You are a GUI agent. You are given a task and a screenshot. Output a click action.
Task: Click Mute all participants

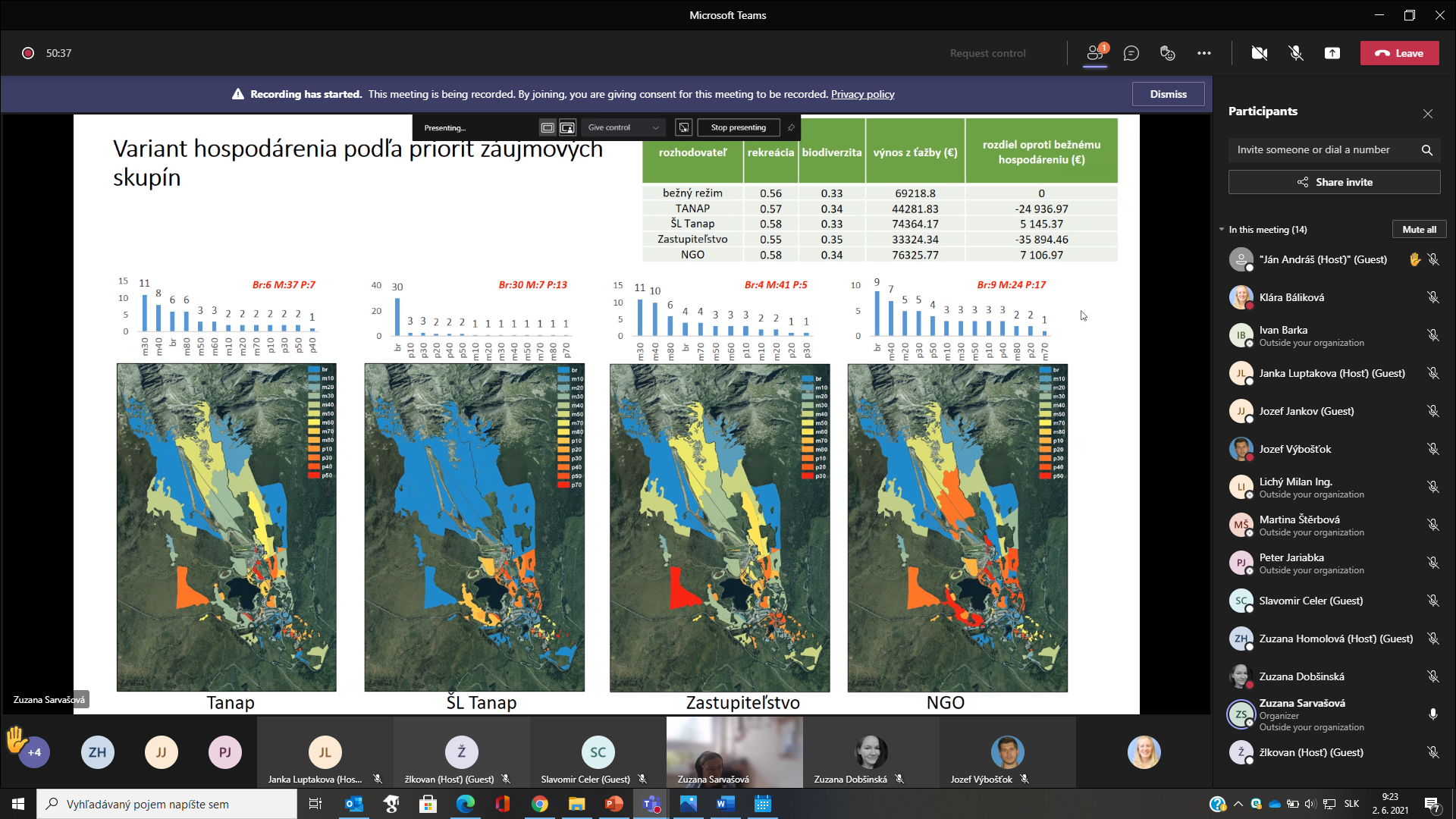[x=1419, y=230]
